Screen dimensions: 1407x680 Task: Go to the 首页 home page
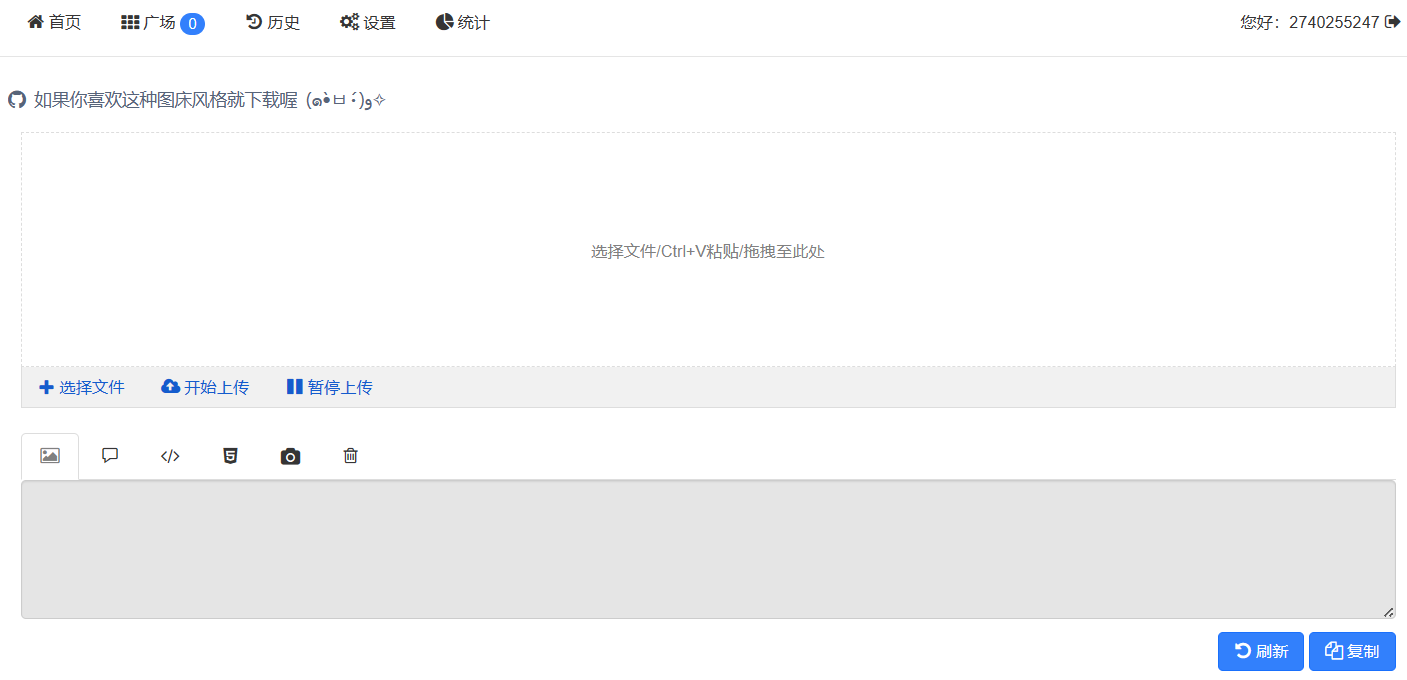point(54,22)
